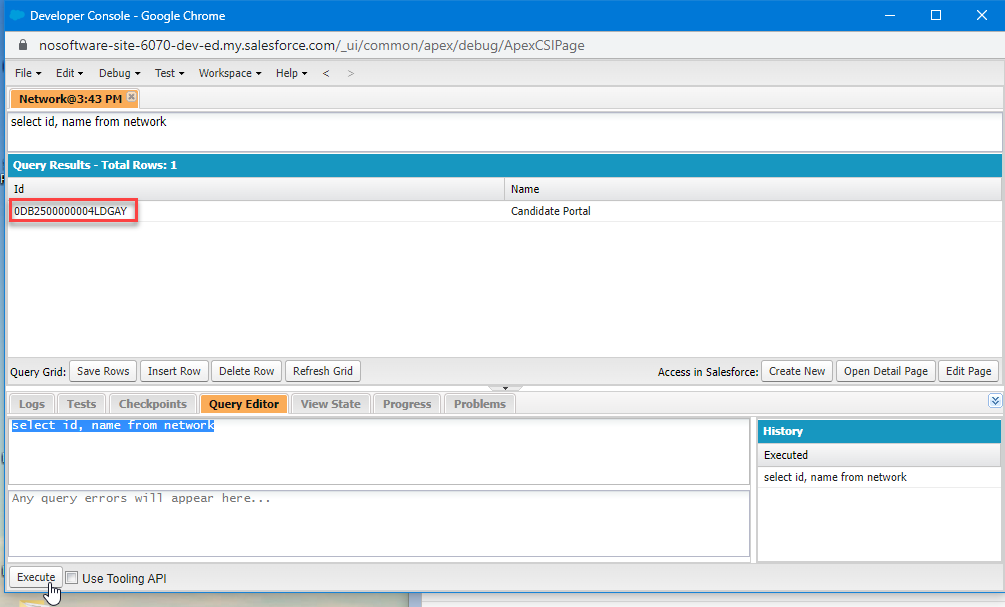Collapse the bottom panel with double-chevron icon

pos(995,401)
